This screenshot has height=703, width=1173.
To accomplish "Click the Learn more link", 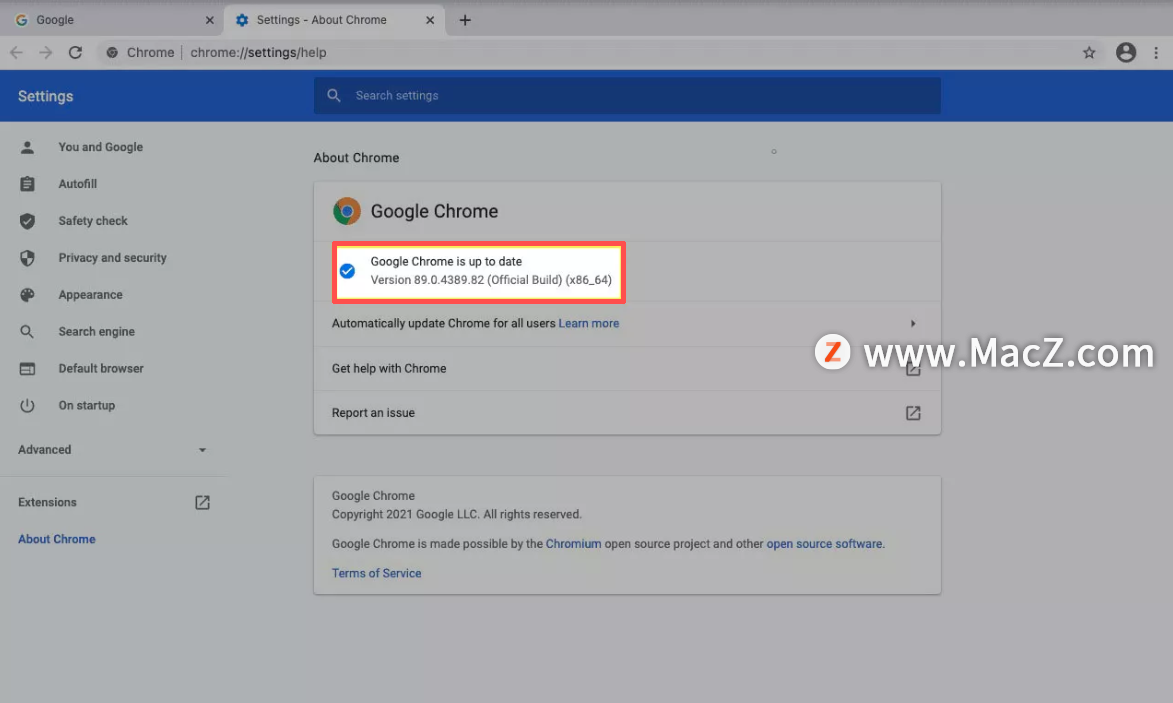I will click(589, 324).
